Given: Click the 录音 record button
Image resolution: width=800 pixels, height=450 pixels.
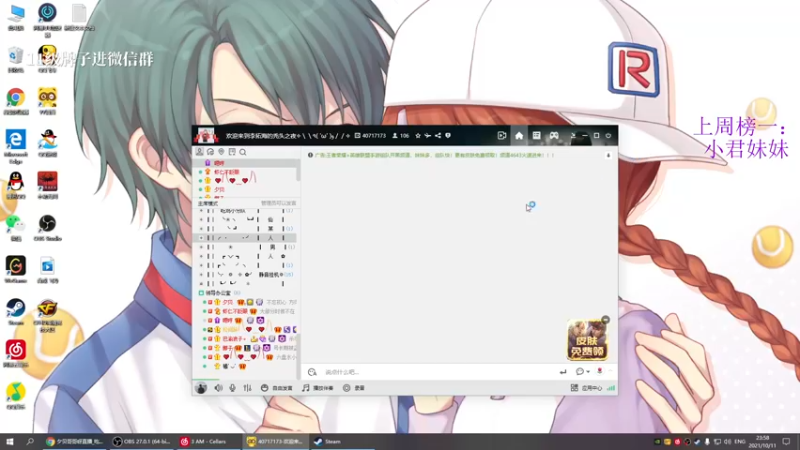Looking at the screenshot, I should pyautogui.click(x=354, y=388).
